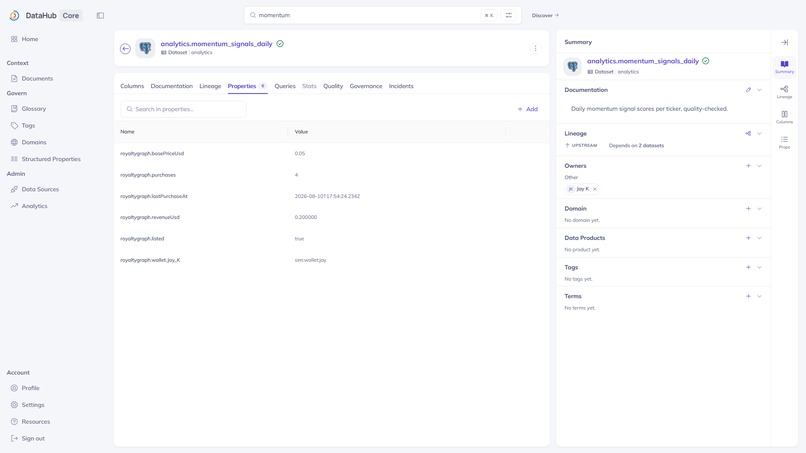Image resolution: width=806 pixels, height=453 pixels.
Task: Click the analytics breadcrumb under dataset title
Action: coord(202,52)
